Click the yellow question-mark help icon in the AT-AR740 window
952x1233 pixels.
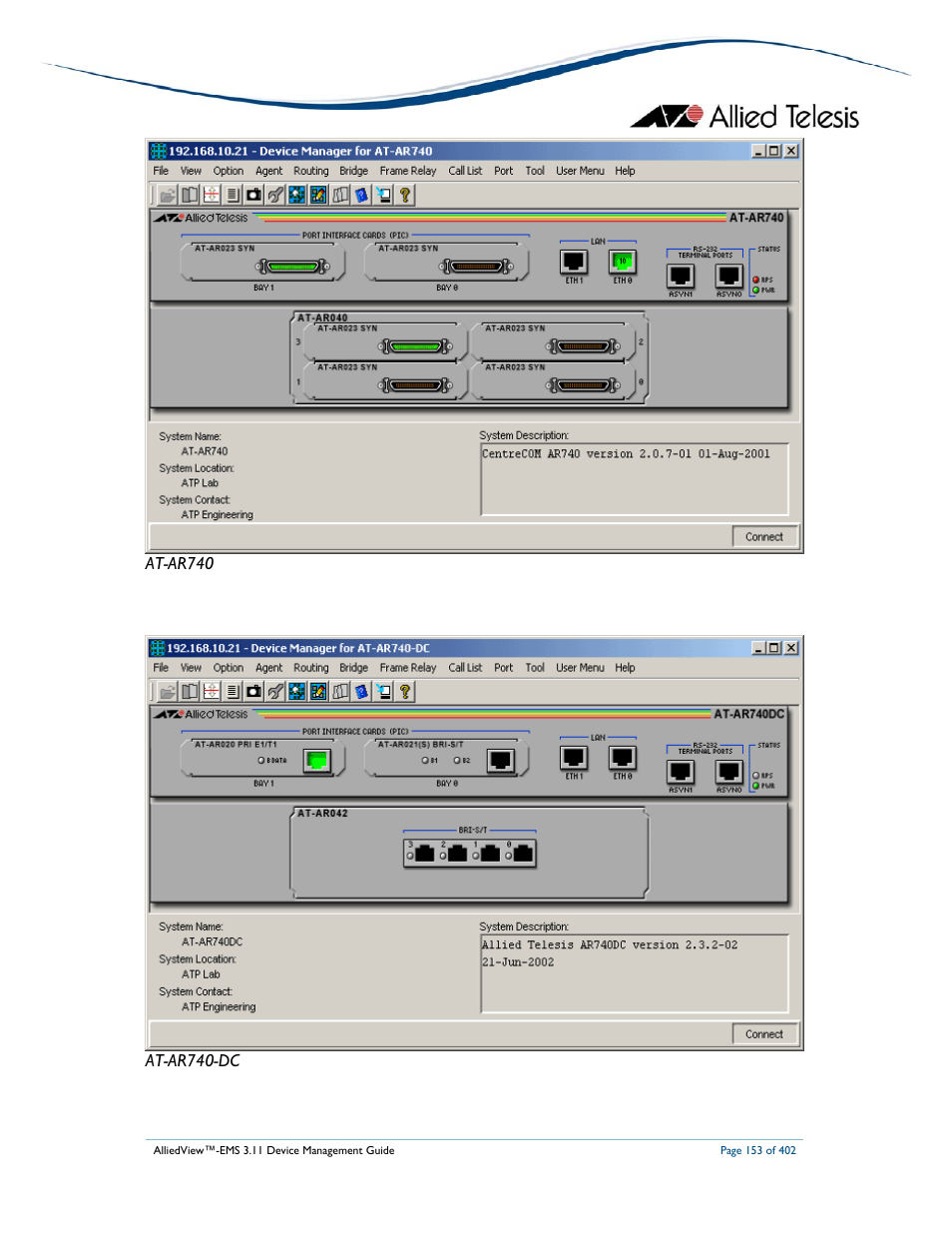point(405,195)
